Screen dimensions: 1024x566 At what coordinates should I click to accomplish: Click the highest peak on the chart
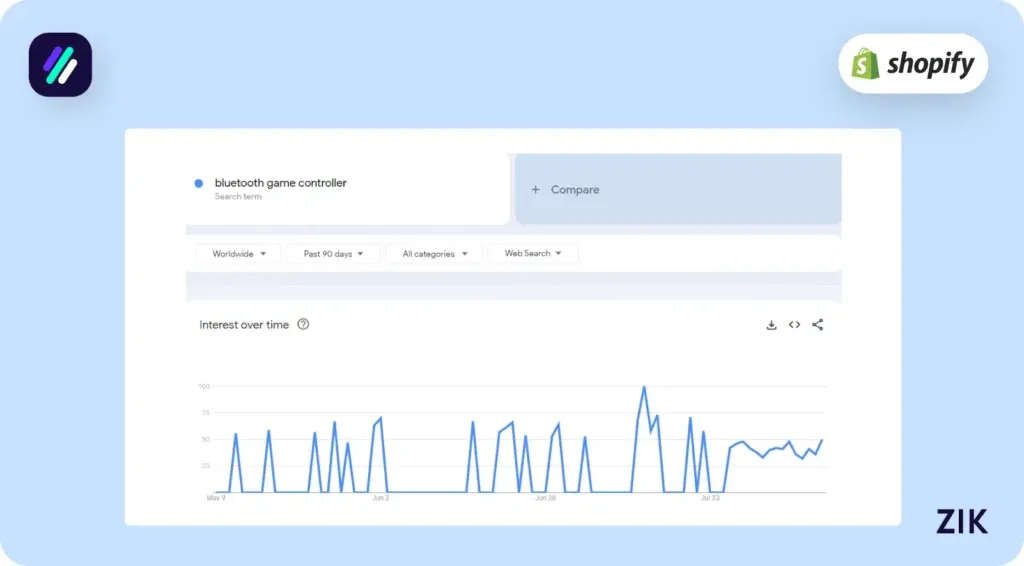644,387
